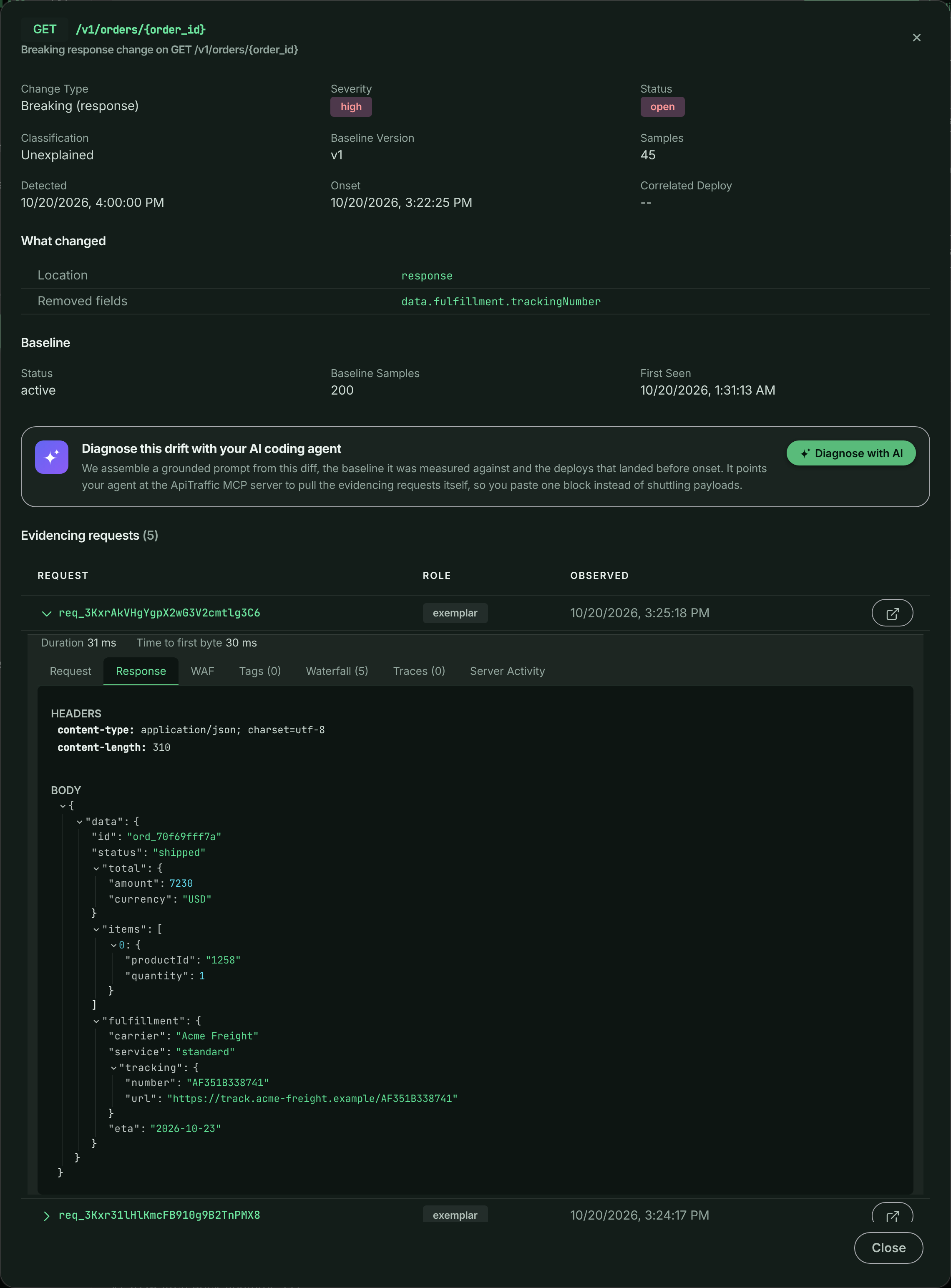Click the open status badge
The height and width of the screenshot is (1288, 951).
point(663,107)
